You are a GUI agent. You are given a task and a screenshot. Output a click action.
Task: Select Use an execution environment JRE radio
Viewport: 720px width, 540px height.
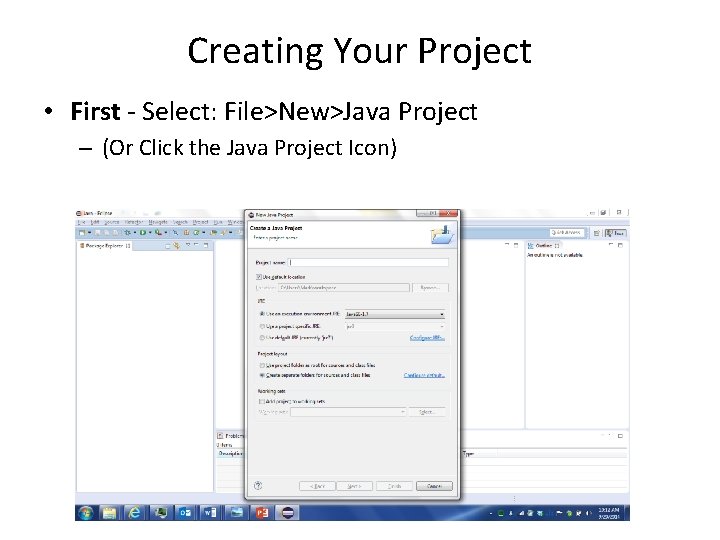coord(262,314)
